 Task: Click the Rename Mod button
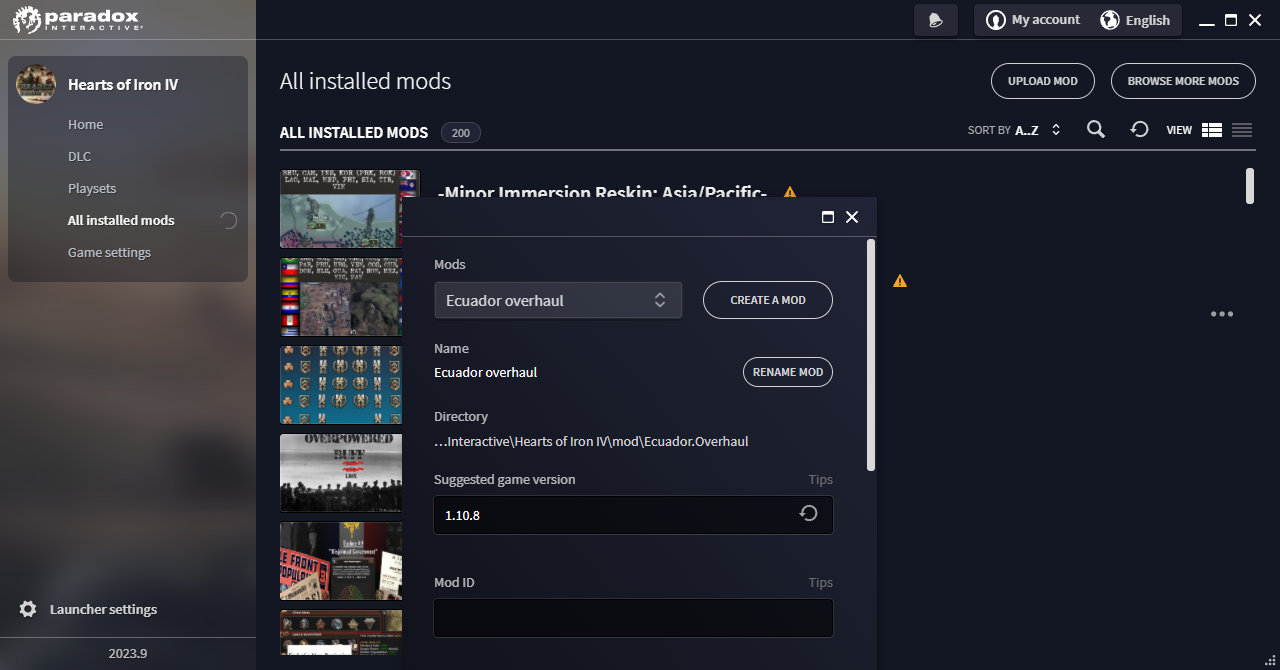click(788, 372)
